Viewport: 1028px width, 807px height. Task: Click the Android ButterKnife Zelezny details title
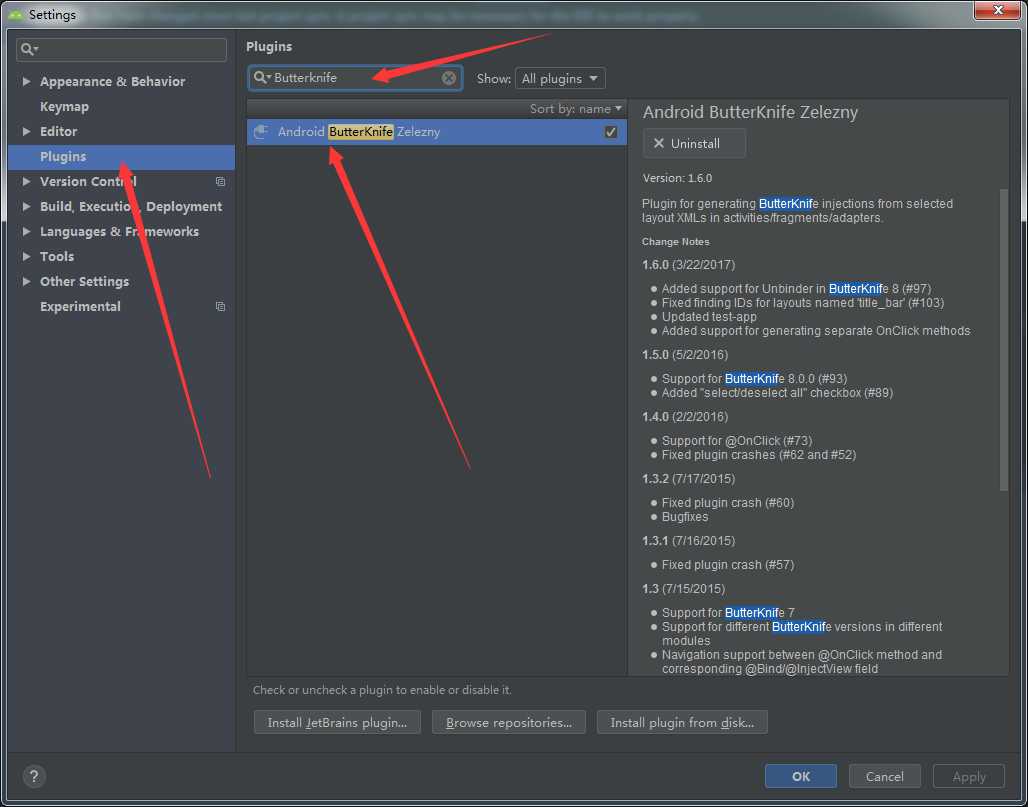750,113
